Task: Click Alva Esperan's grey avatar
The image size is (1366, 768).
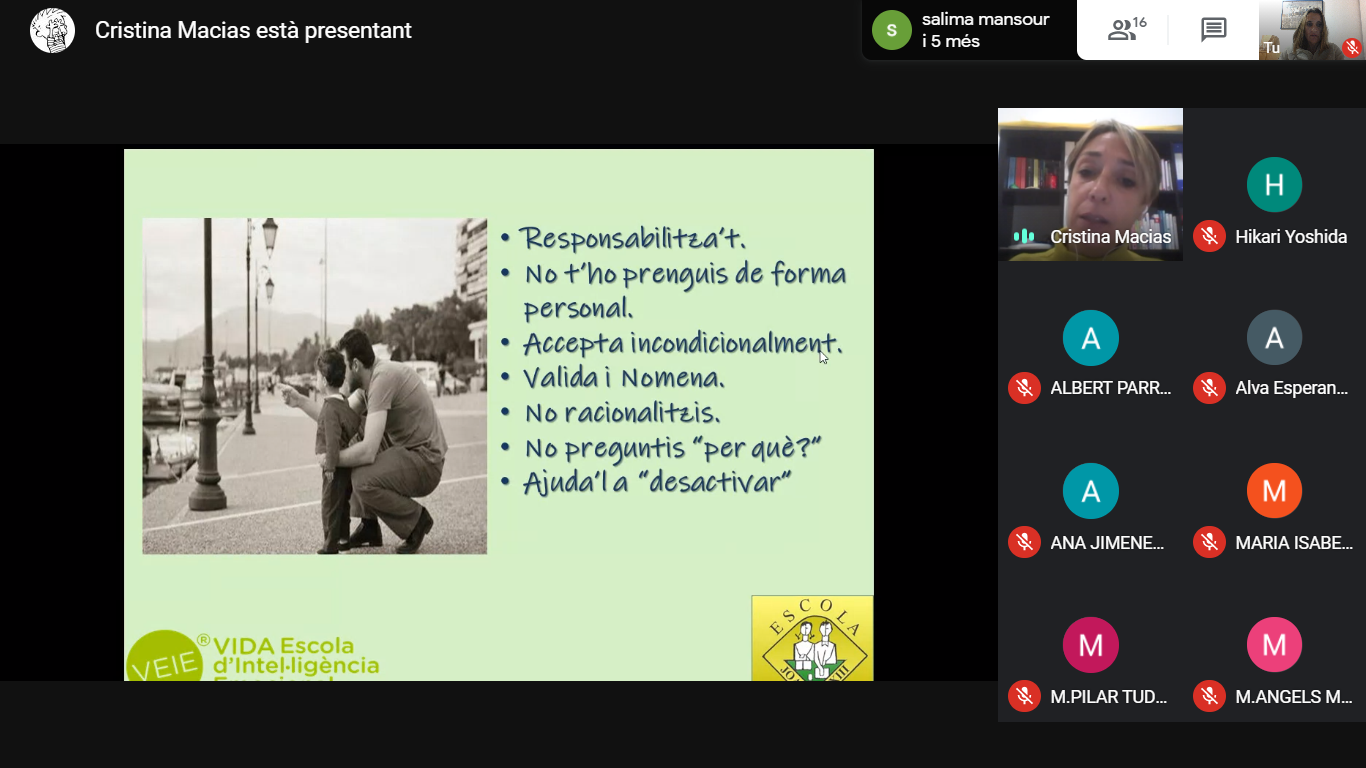Action: 1274,338
